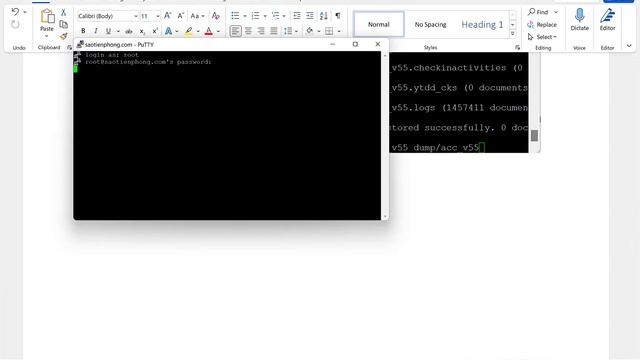Open the Select dropdown

[x=542, y=37]
